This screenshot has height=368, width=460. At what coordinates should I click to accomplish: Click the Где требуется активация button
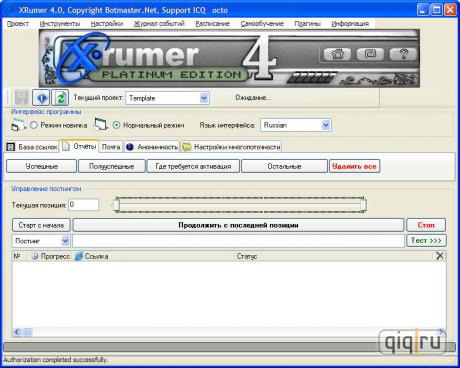click(x=193, y=166)
